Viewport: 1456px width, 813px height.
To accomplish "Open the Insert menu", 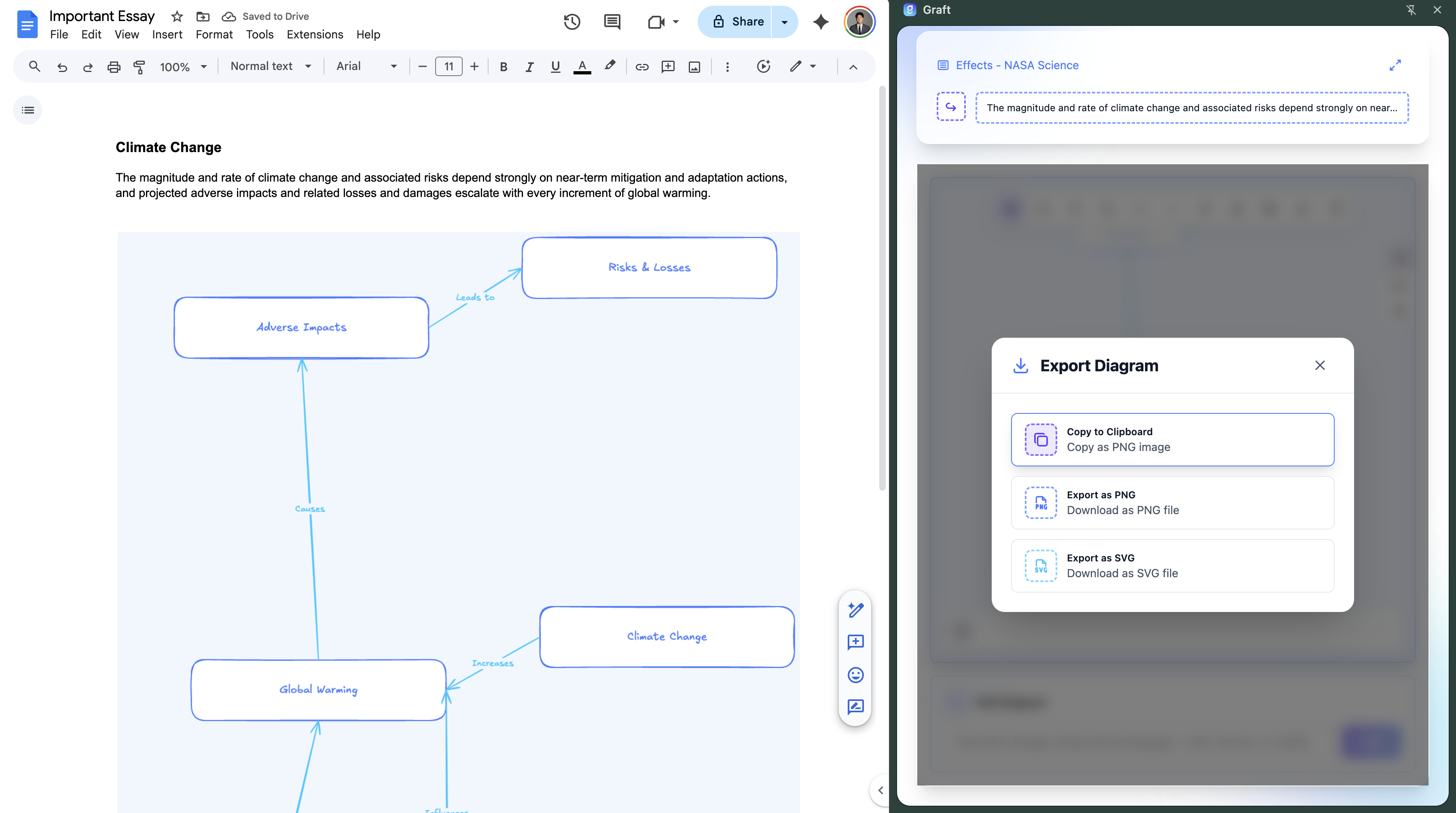I will (x=167, y=34).
